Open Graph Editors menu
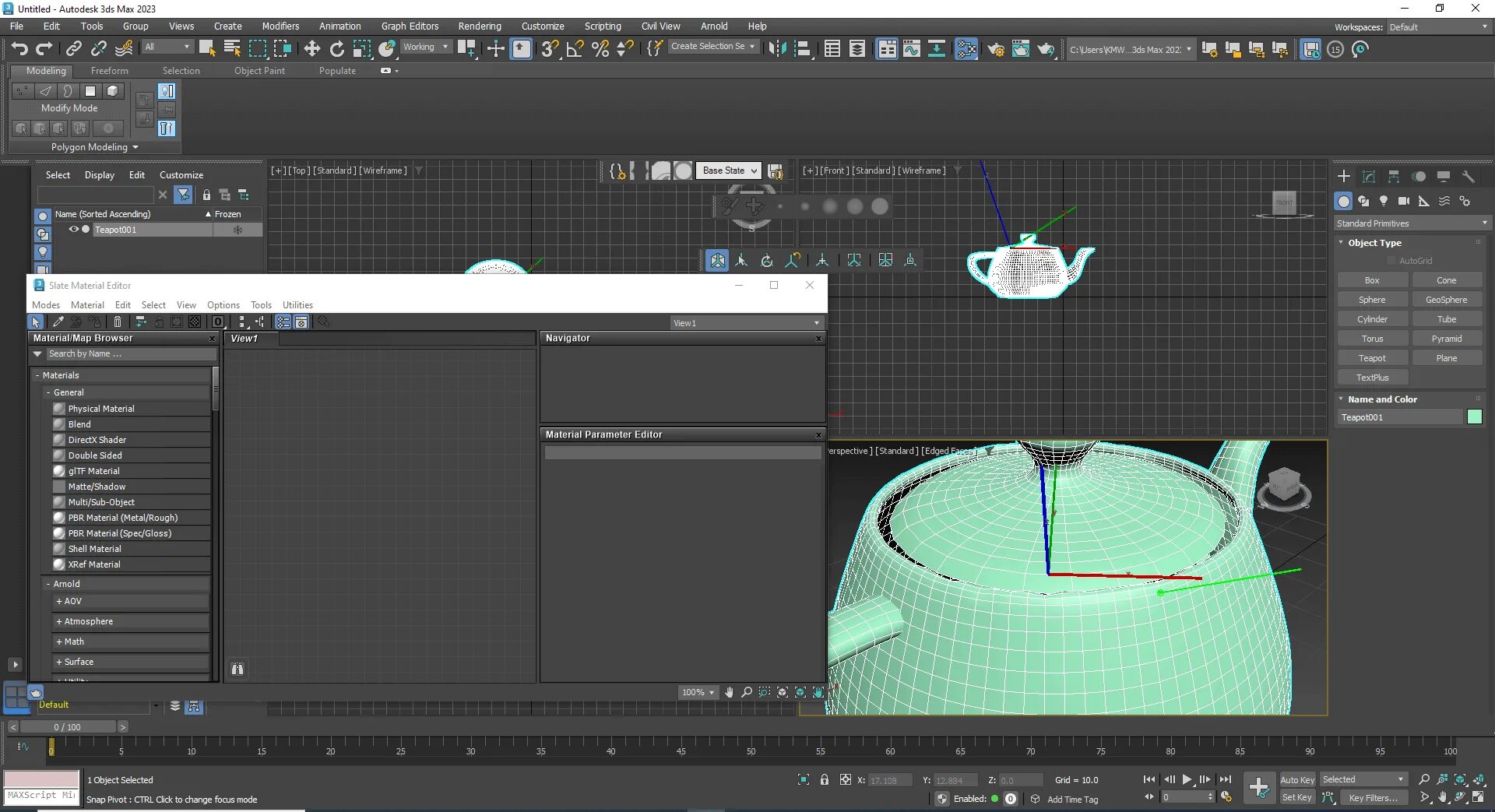Screen dimensions: 1495x812 (410, 26)
